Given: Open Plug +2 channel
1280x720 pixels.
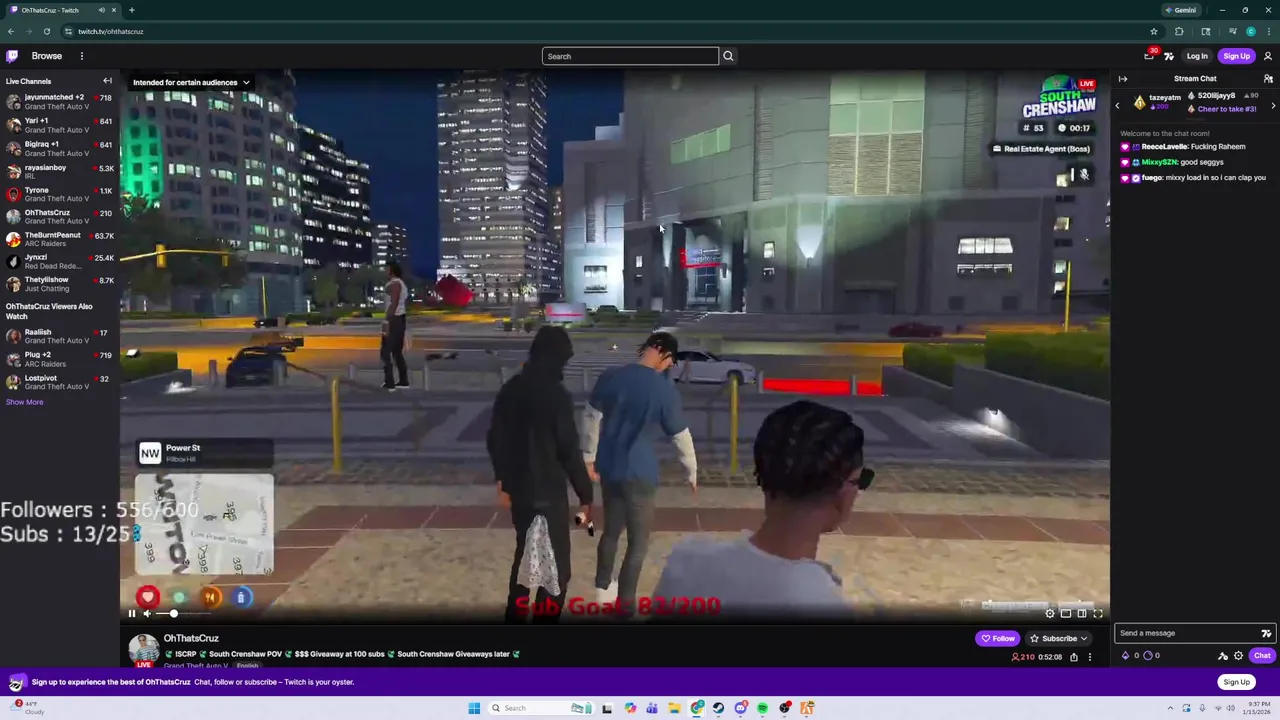Looking at the screenshot, I should pos(59,359).
